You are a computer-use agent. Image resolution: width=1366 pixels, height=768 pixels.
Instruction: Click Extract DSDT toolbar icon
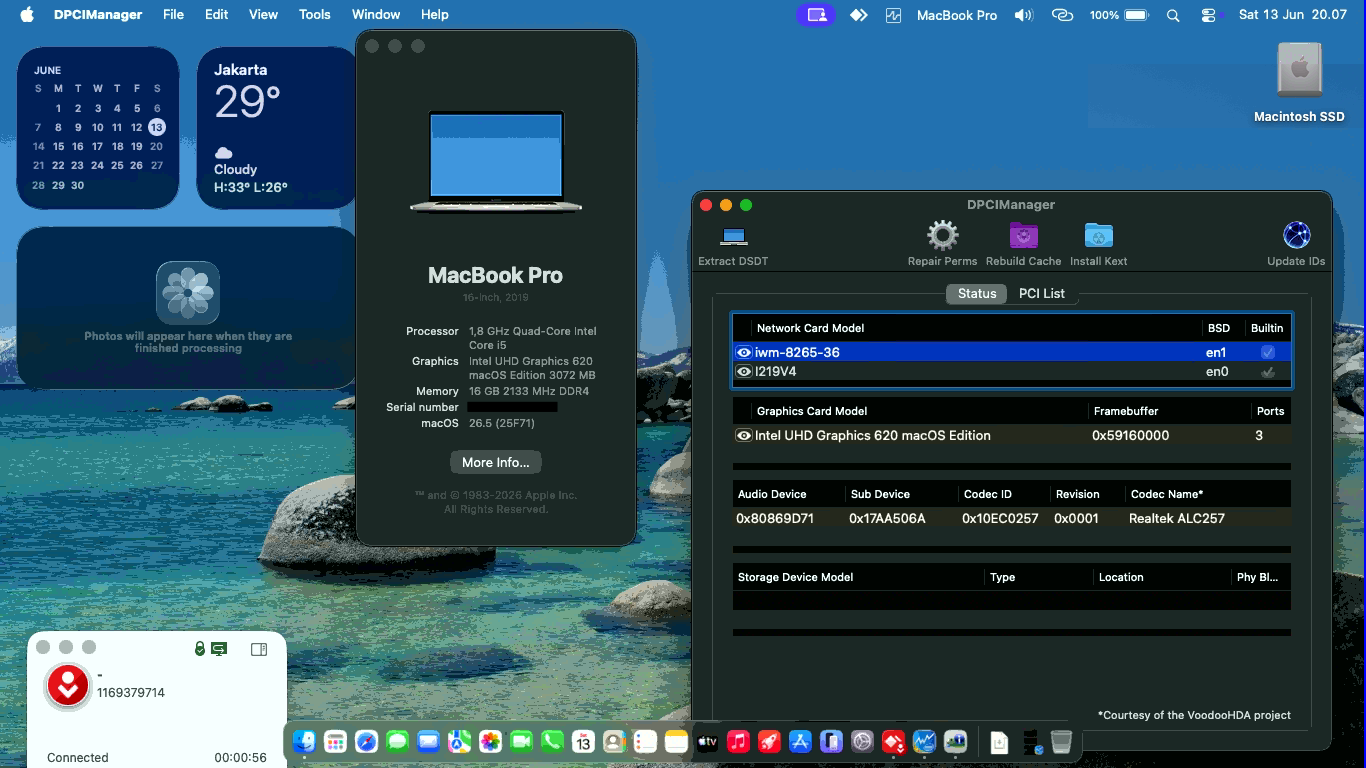click(734, 236)
